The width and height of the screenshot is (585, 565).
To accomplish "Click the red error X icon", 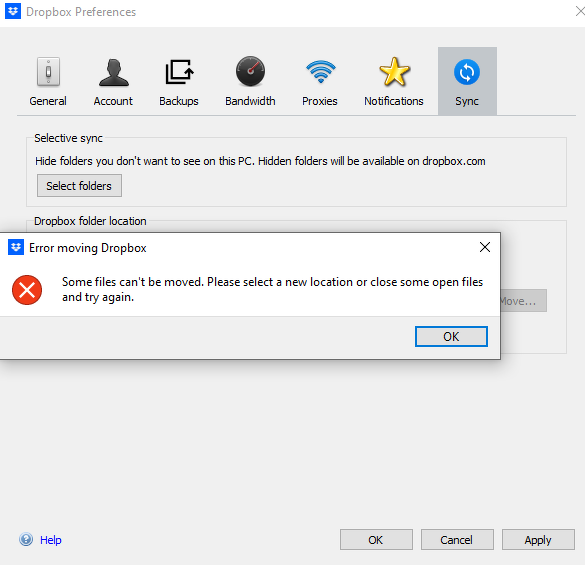I will click(27, 290).
